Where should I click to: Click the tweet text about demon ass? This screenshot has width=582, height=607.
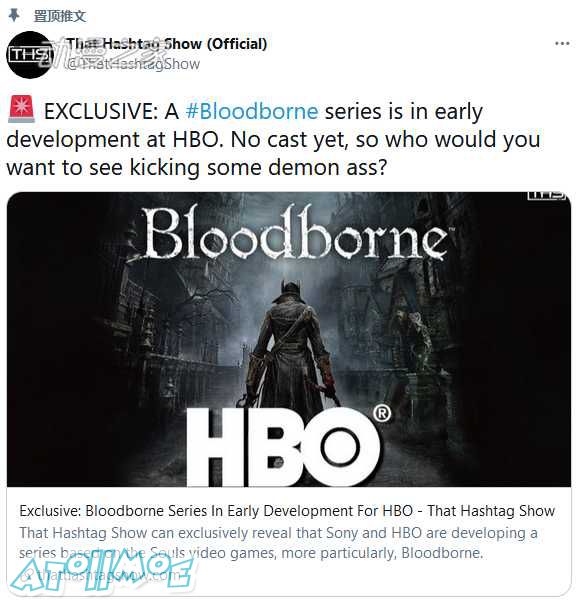[x=273, y=139]
